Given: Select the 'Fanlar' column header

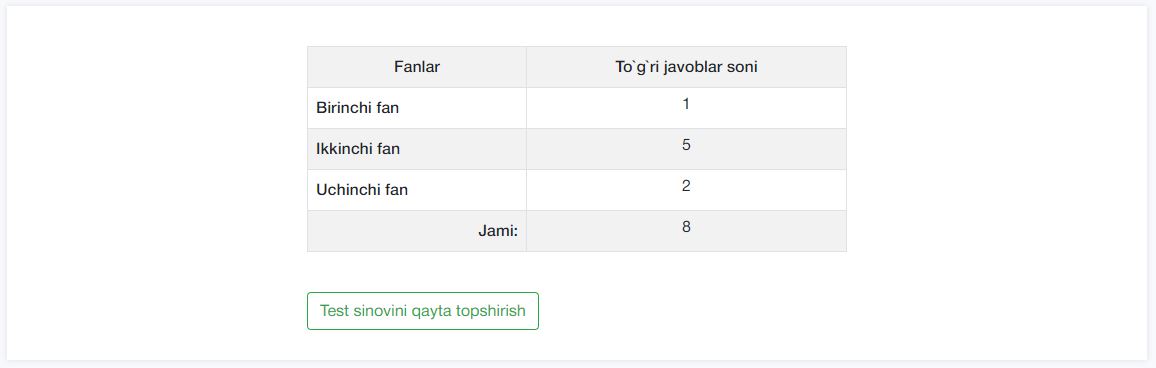Looking at the screenshot, I should tap(417, 67).
